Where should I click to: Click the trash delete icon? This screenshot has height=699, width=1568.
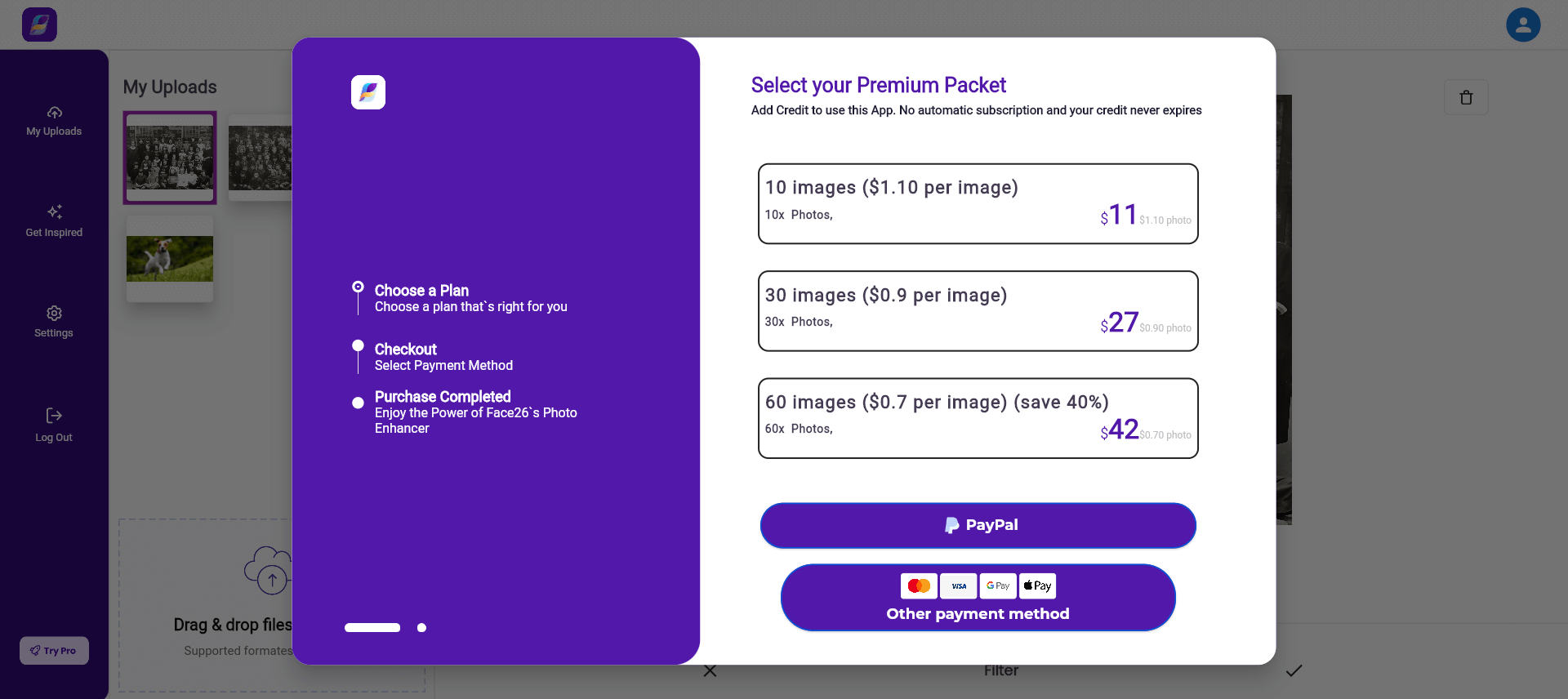point(1466,97)
